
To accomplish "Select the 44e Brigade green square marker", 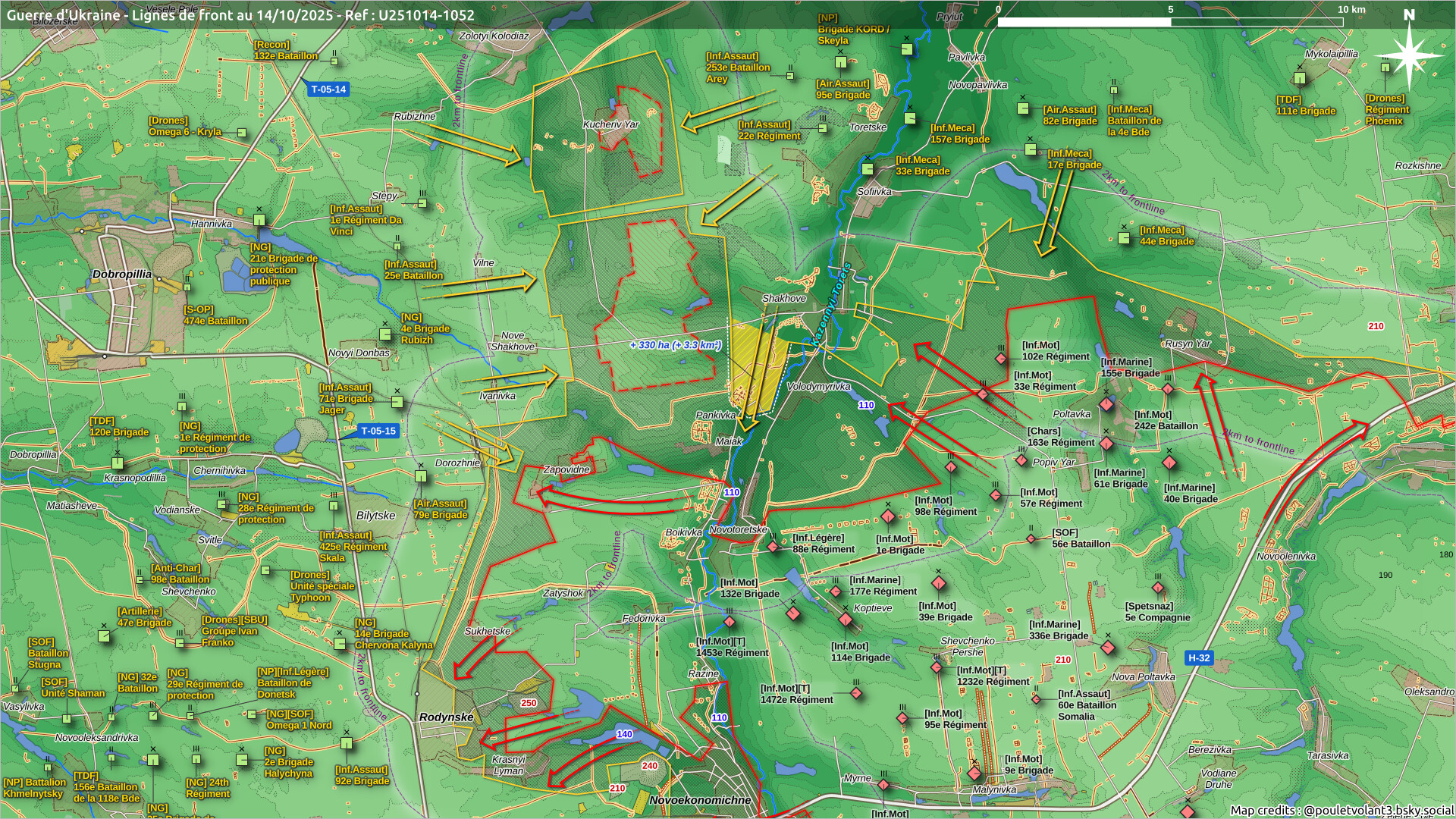I will pos(1125,238).
